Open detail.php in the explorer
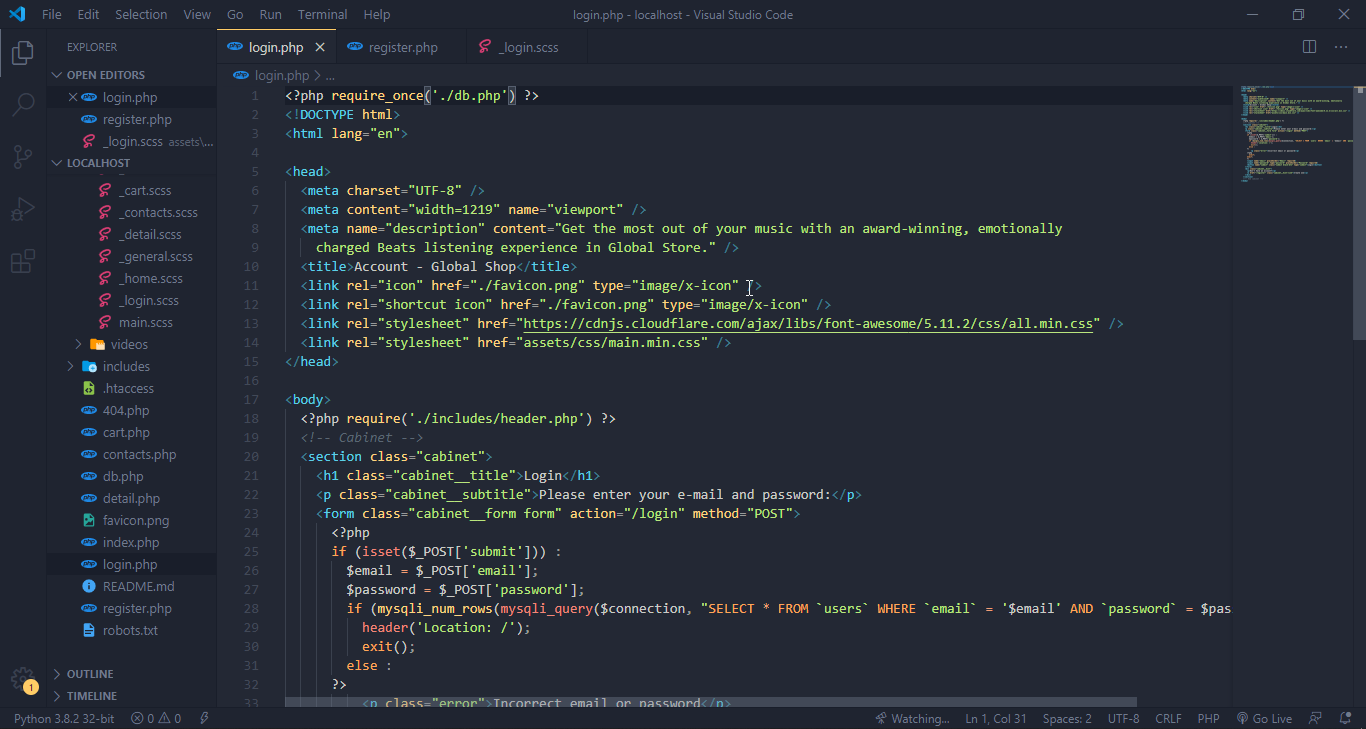This screenshot has width=1366, height=729. [131, 498]
